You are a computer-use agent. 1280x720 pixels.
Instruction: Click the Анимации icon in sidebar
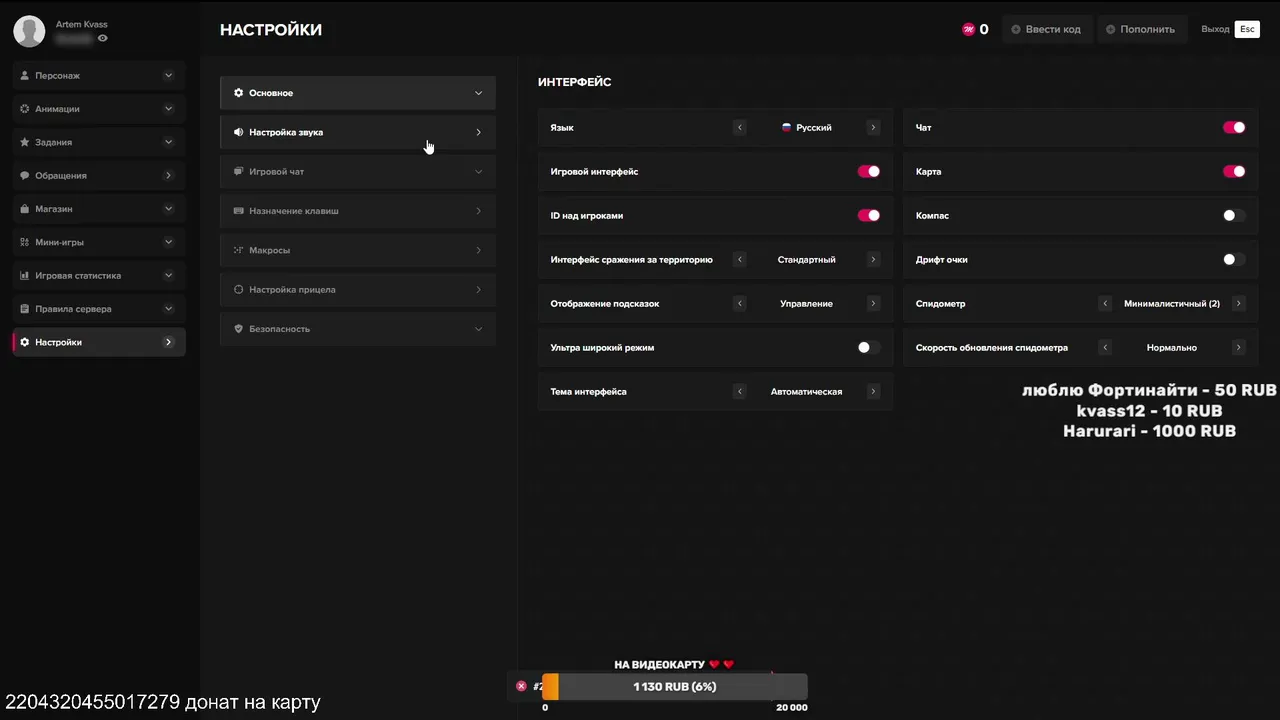click(x=25, y=109)
